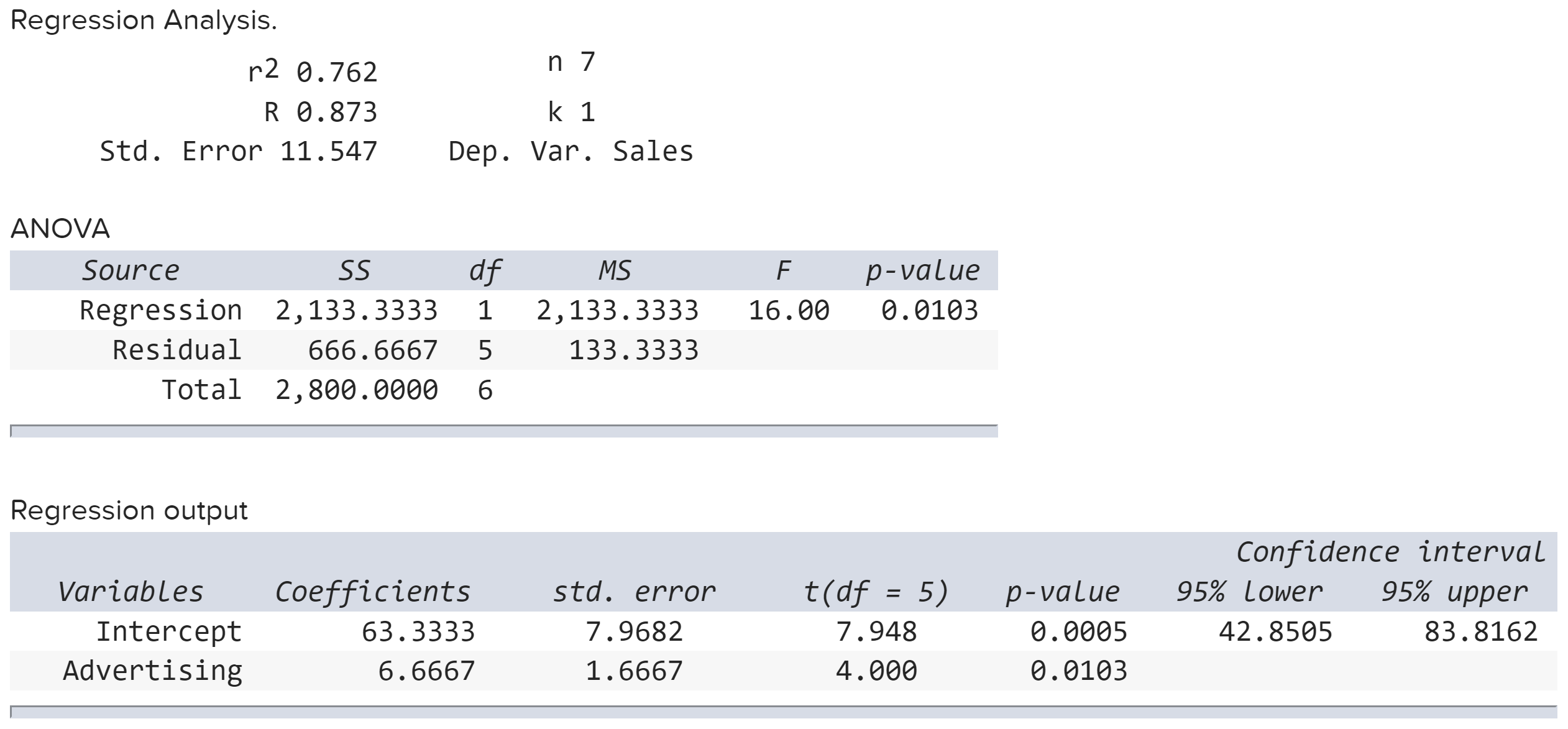The image size is (1568, 729).
Task: Select the Regression row label in ANOVA
Action: 160,310
